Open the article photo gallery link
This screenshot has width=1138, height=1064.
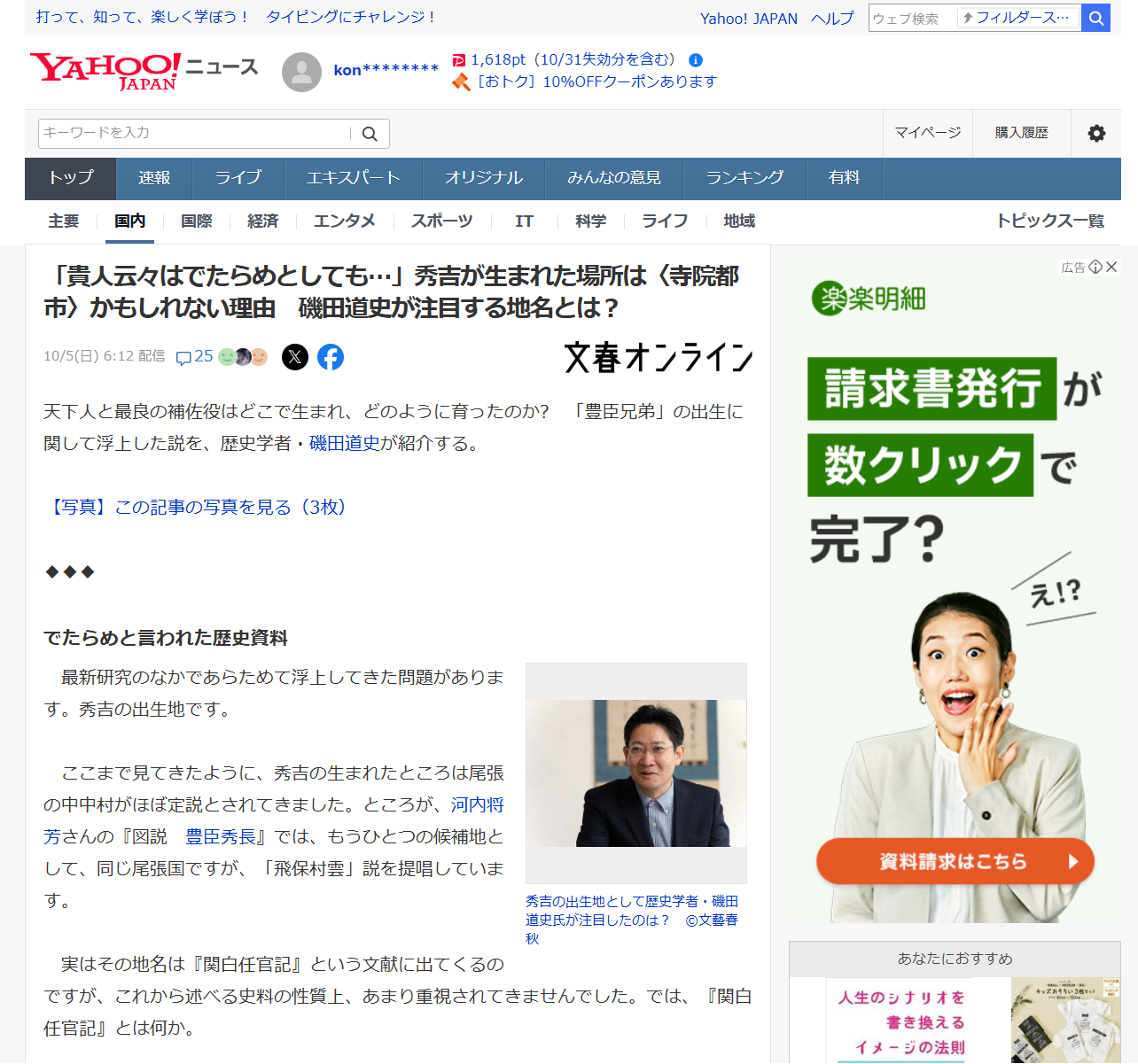[198, 507]
